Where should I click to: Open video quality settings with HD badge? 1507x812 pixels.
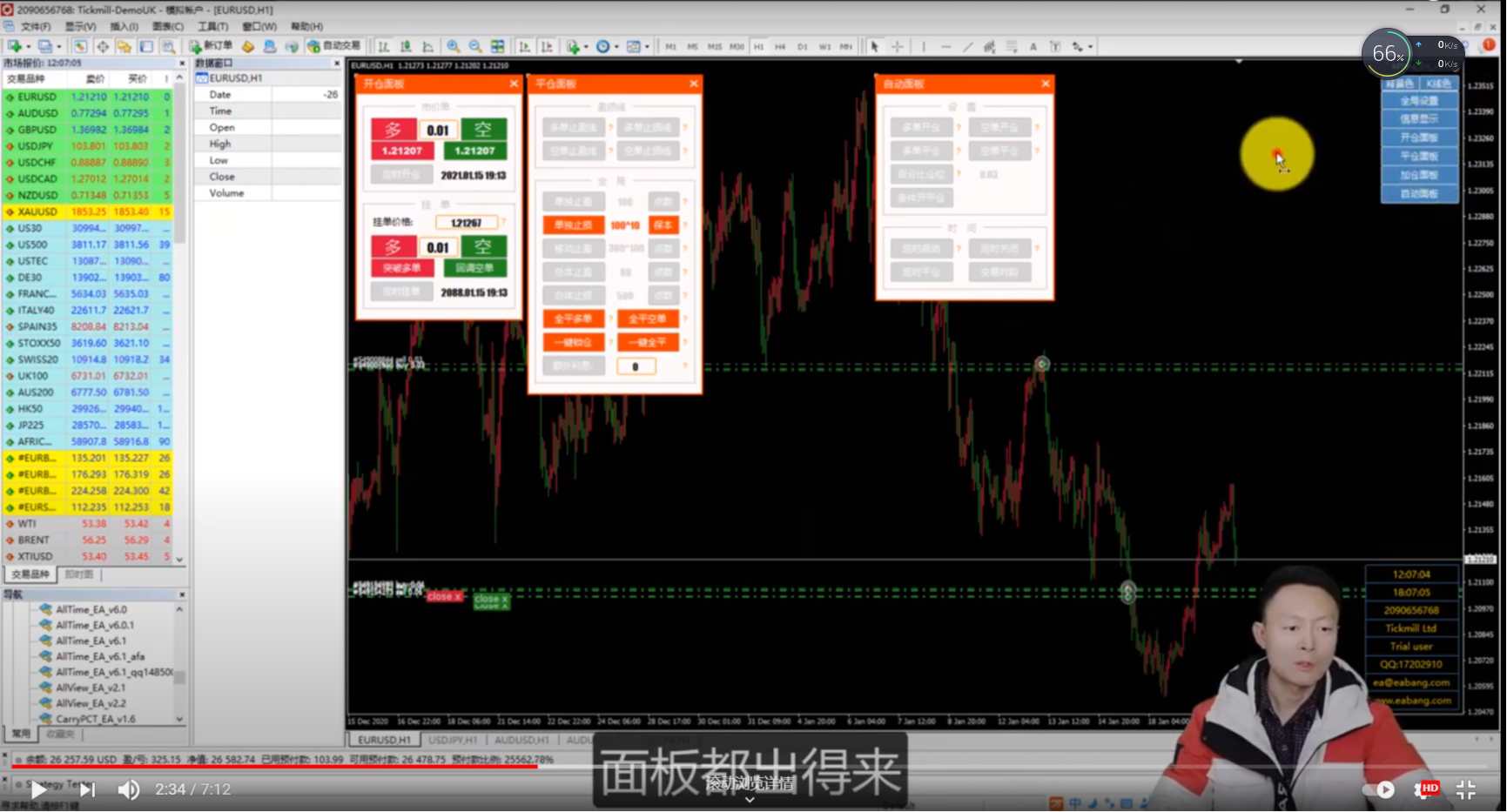tap(1425, 789)
